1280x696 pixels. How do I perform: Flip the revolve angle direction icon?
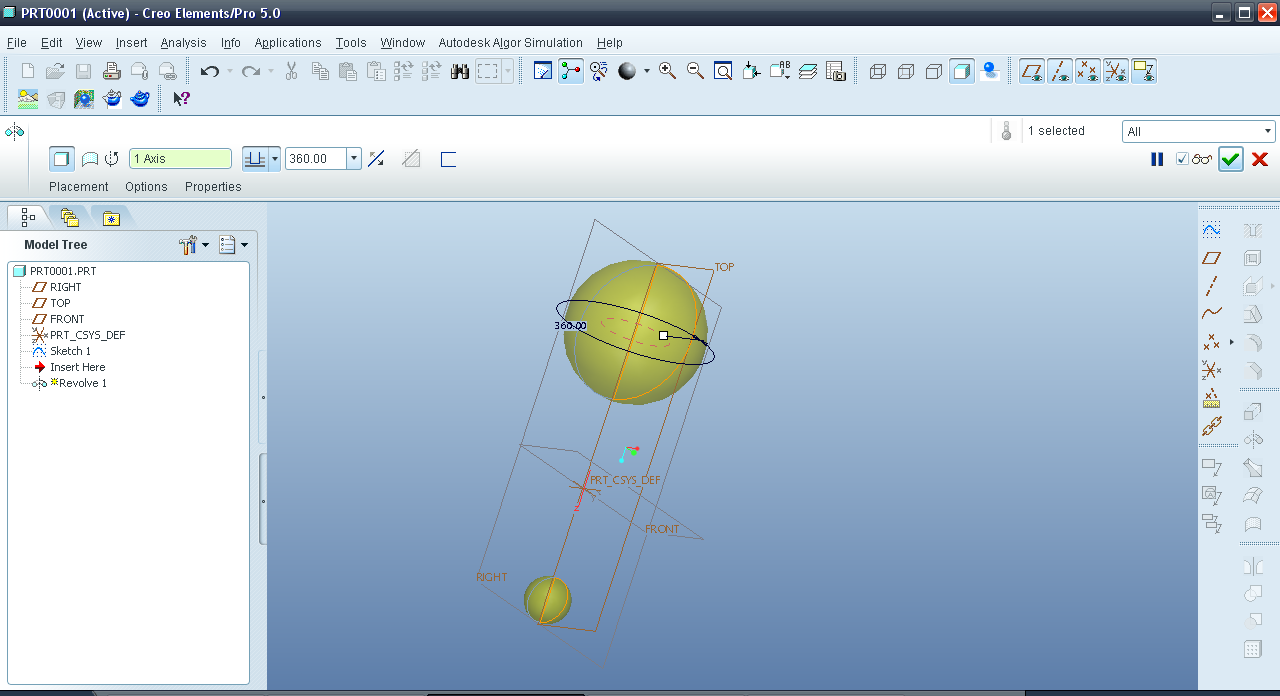[376, 159]
